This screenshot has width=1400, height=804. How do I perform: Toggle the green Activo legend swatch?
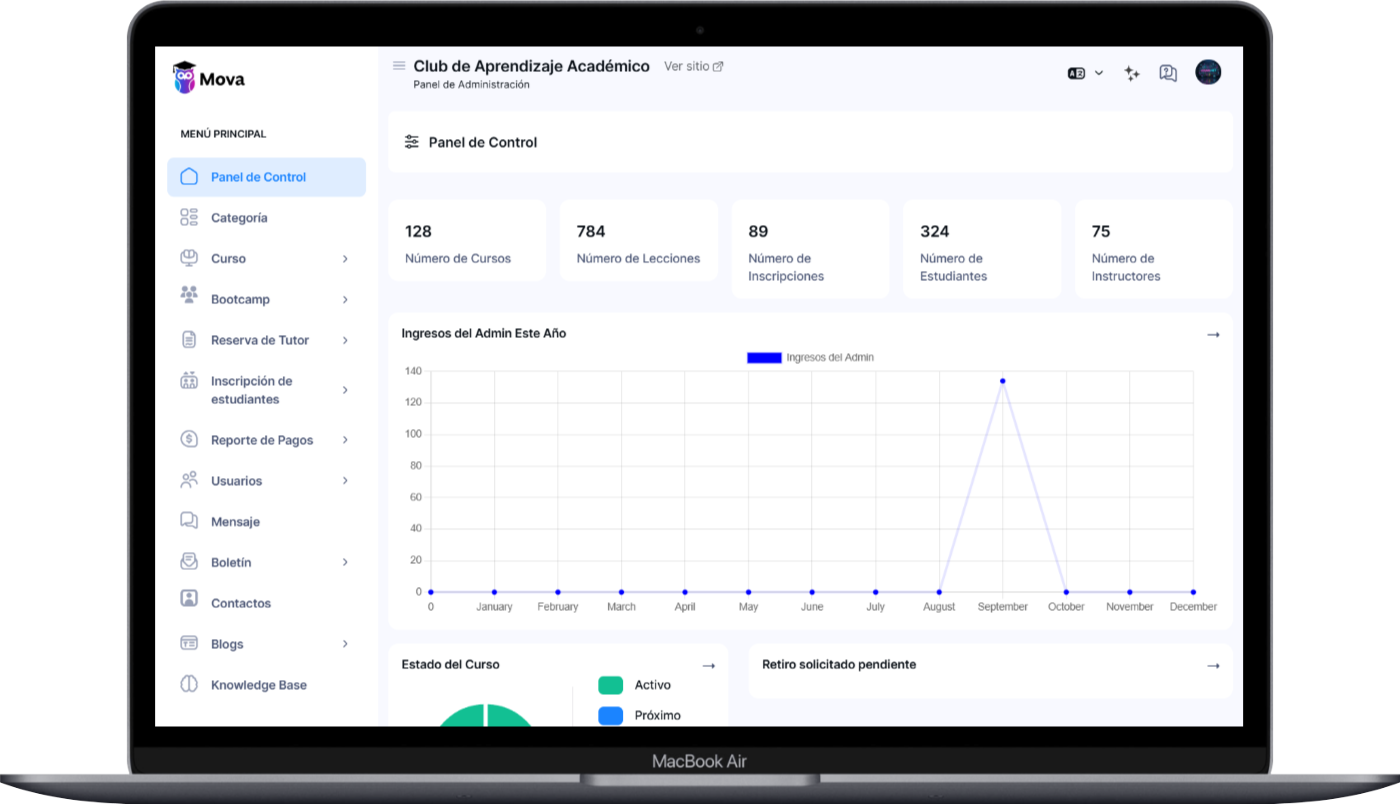coord(610,685)
